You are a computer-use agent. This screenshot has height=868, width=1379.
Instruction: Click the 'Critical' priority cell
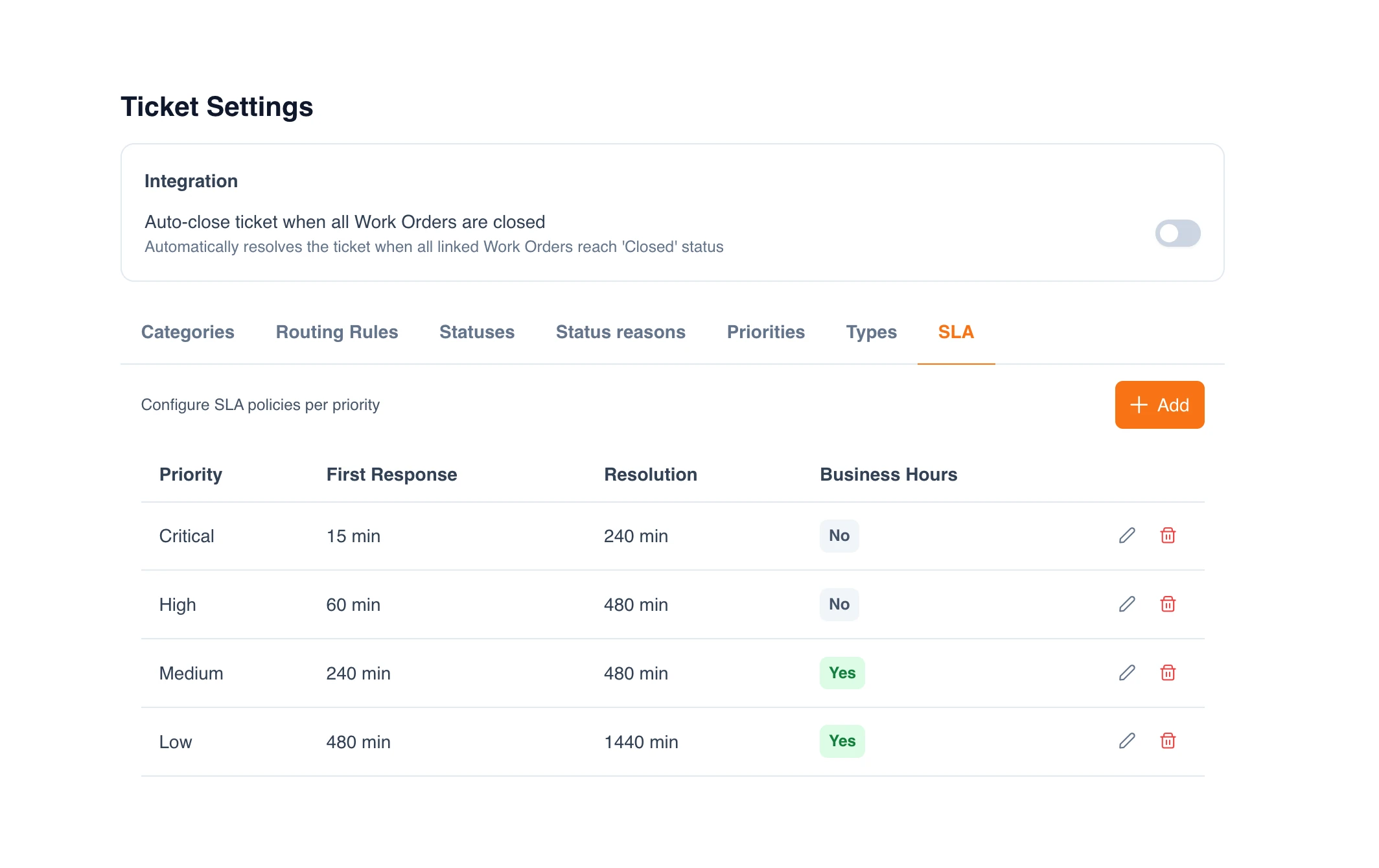click(x=187, y=536)
